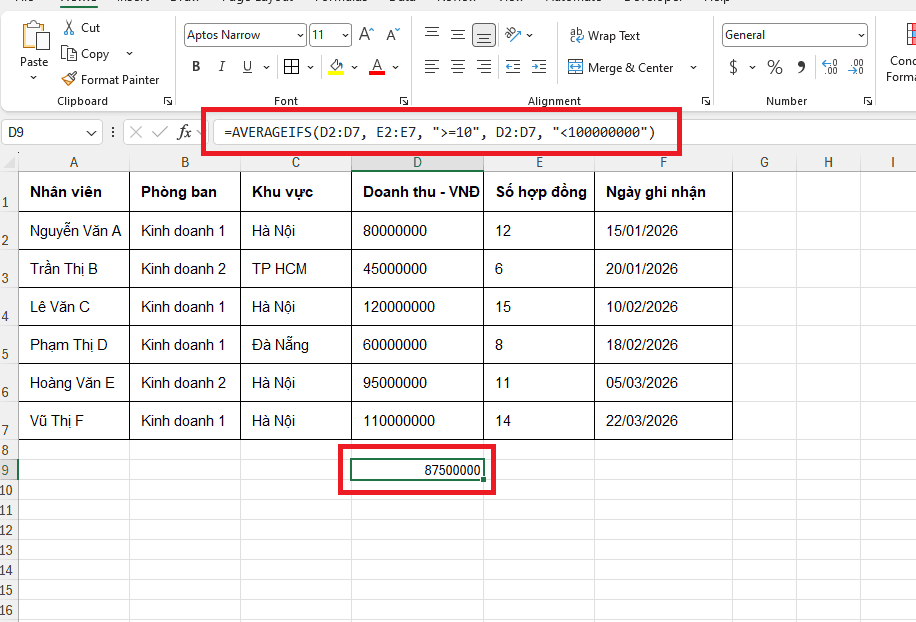
Task: Select the Số hợp đồng header cell
Action: pyautogui.click(x=539, y=192)
